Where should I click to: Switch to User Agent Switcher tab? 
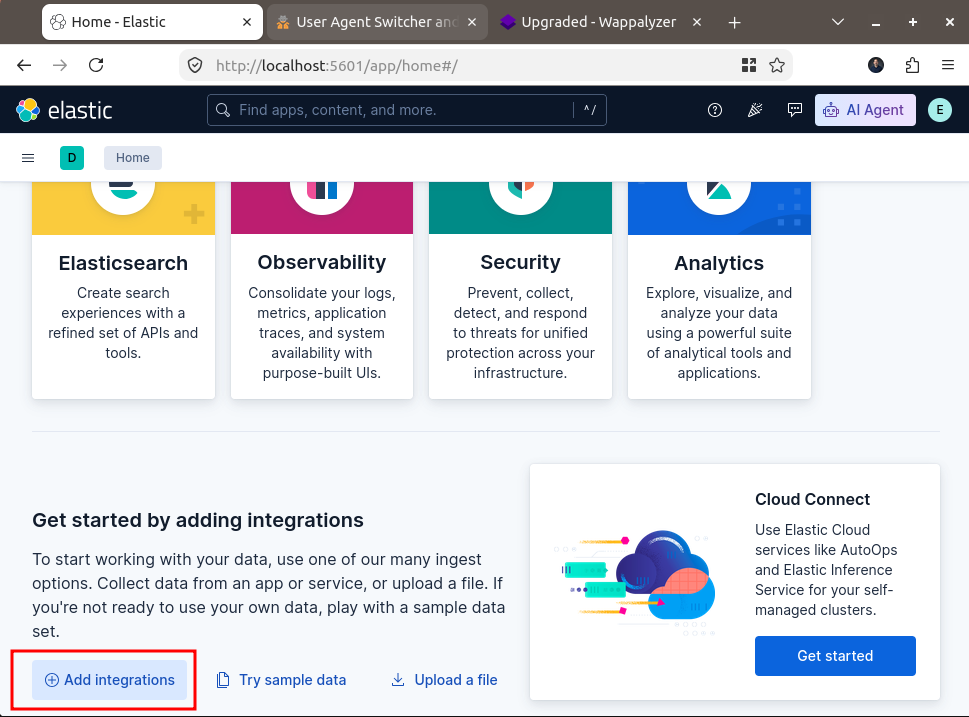coord(377,22)
